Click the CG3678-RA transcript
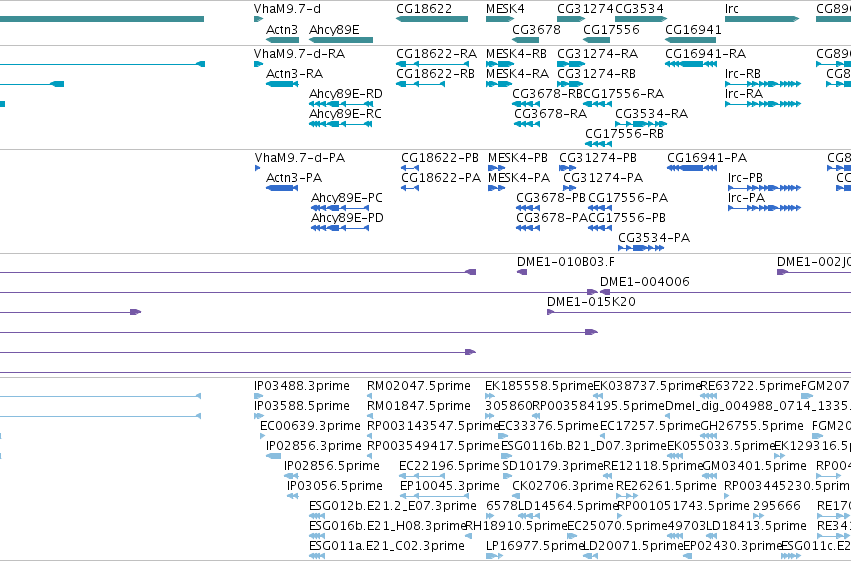 click(x=527, y=124)
